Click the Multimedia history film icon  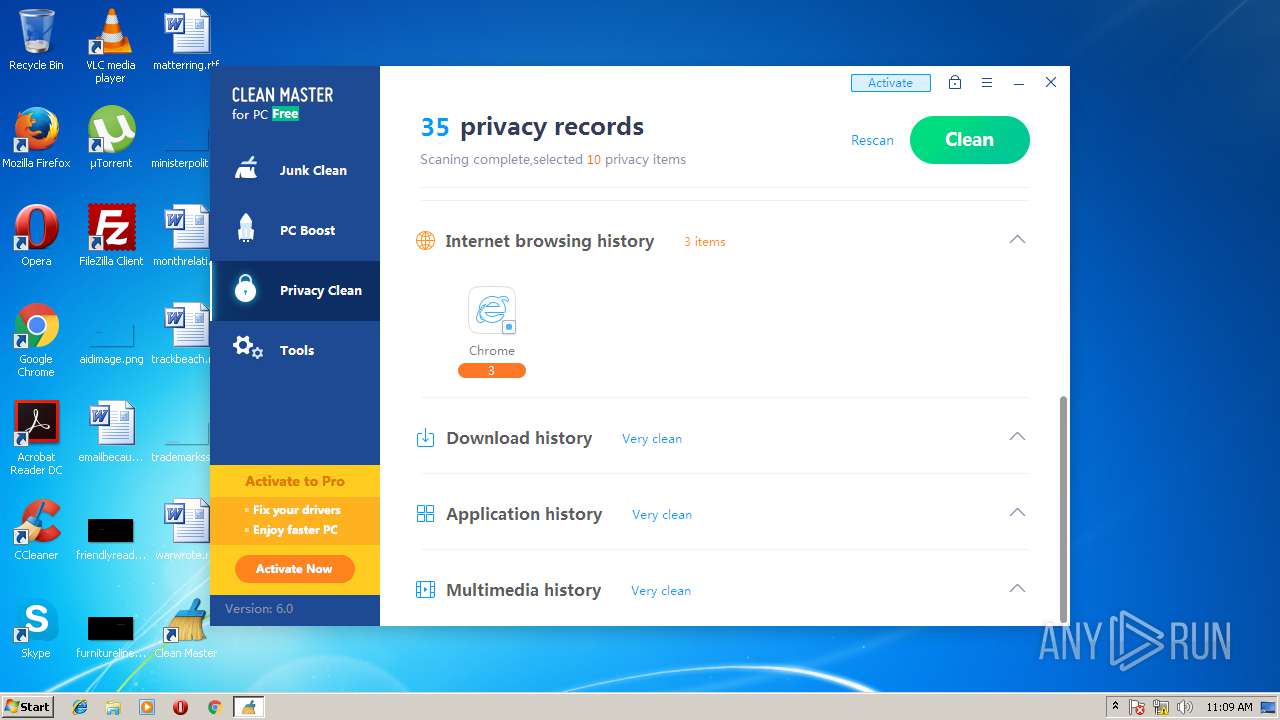[425, 590]
